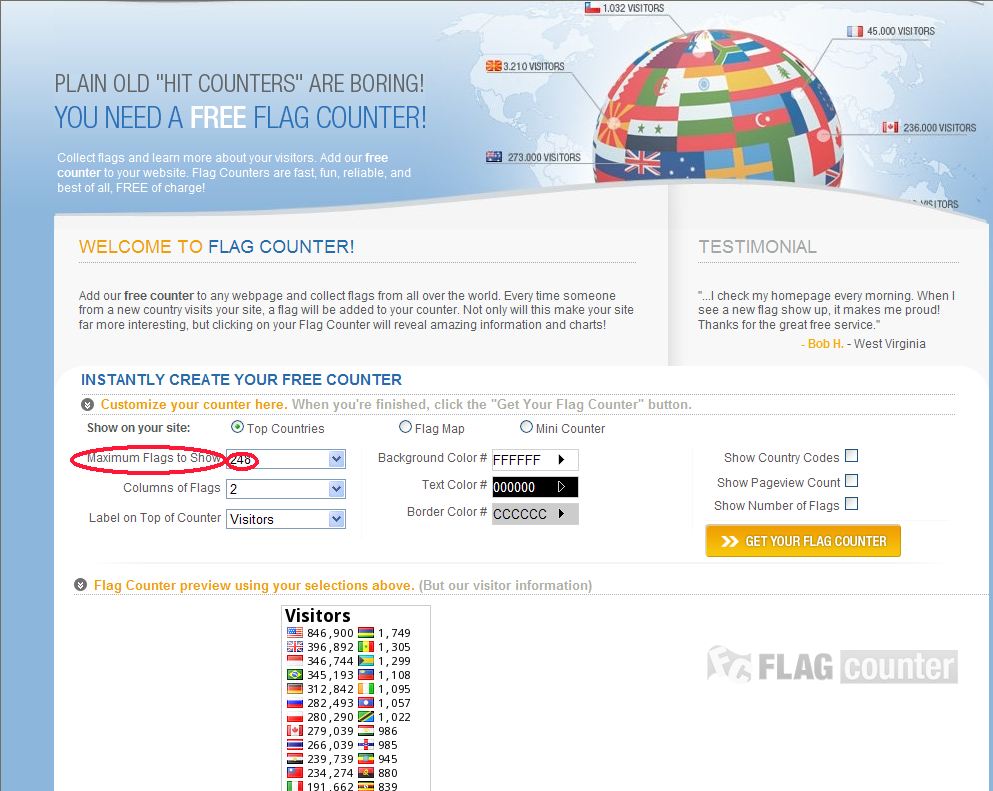Open the Bob H. testimonial link

point(825,343)
